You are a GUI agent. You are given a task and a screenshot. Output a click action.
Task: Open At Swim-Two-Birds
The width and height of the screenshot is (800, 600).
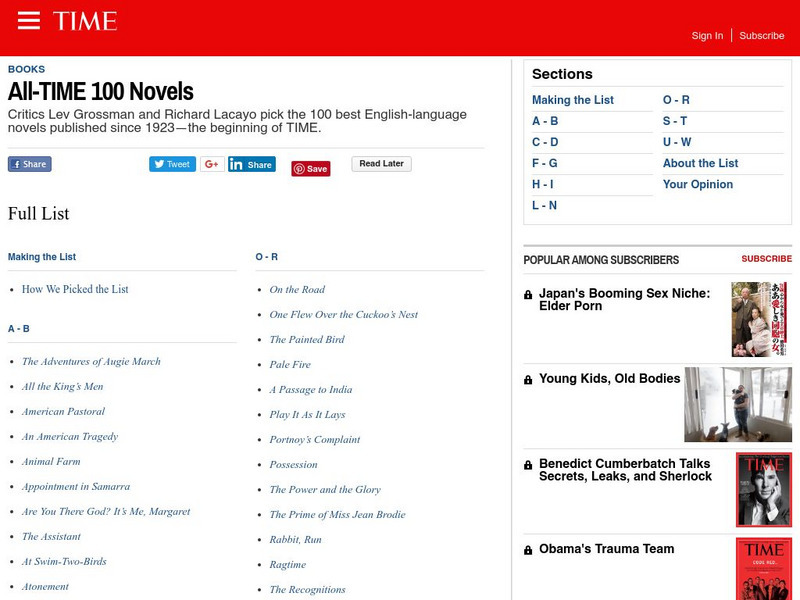tap(64, 561)
